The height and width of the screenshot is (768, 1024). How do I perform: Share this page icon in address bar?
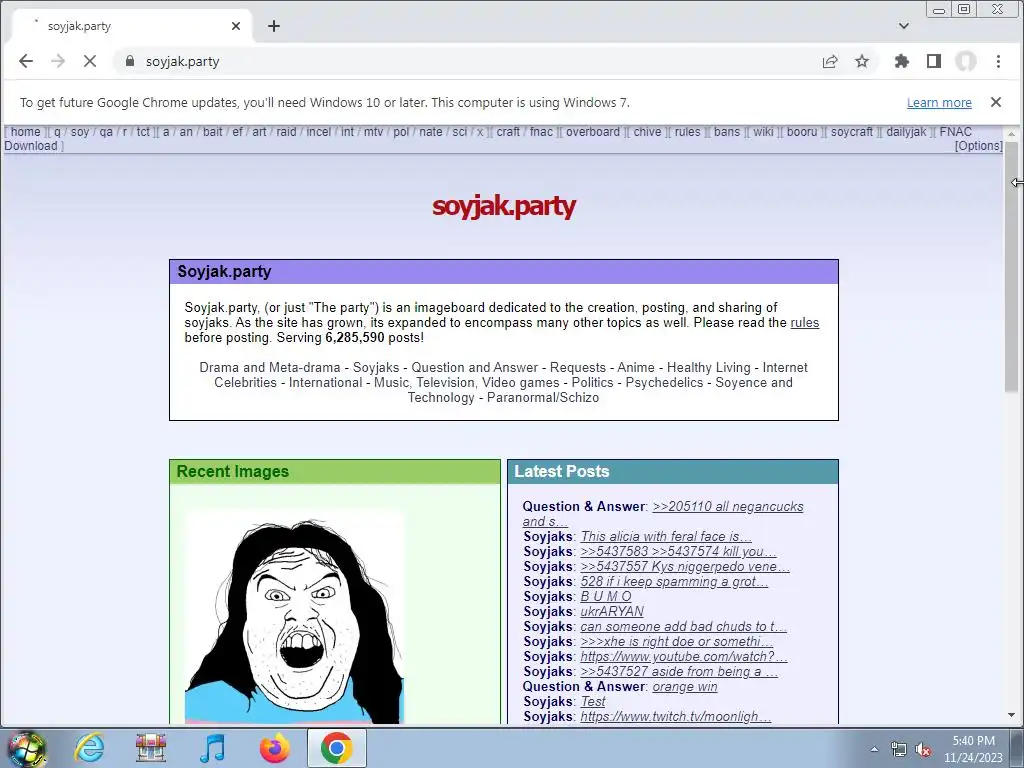[x=830, y=61]
